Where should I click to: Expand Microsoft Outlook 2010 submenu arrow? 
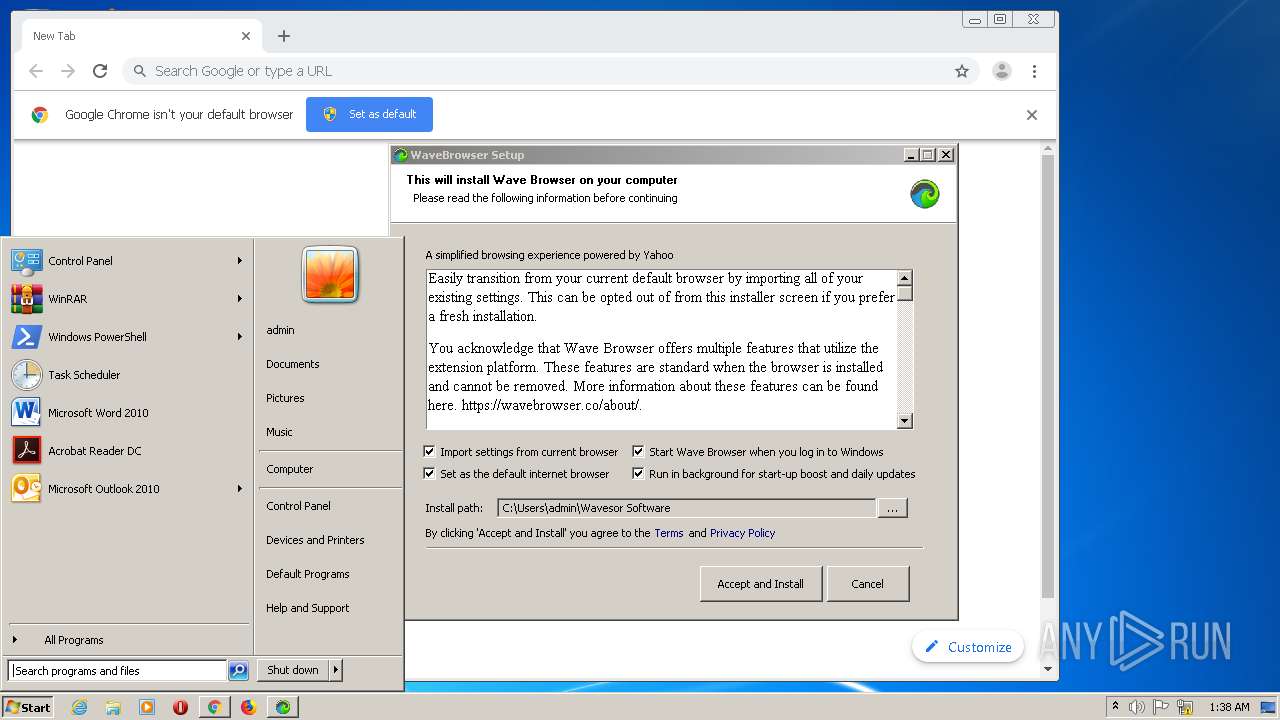[x=240, y=489]
